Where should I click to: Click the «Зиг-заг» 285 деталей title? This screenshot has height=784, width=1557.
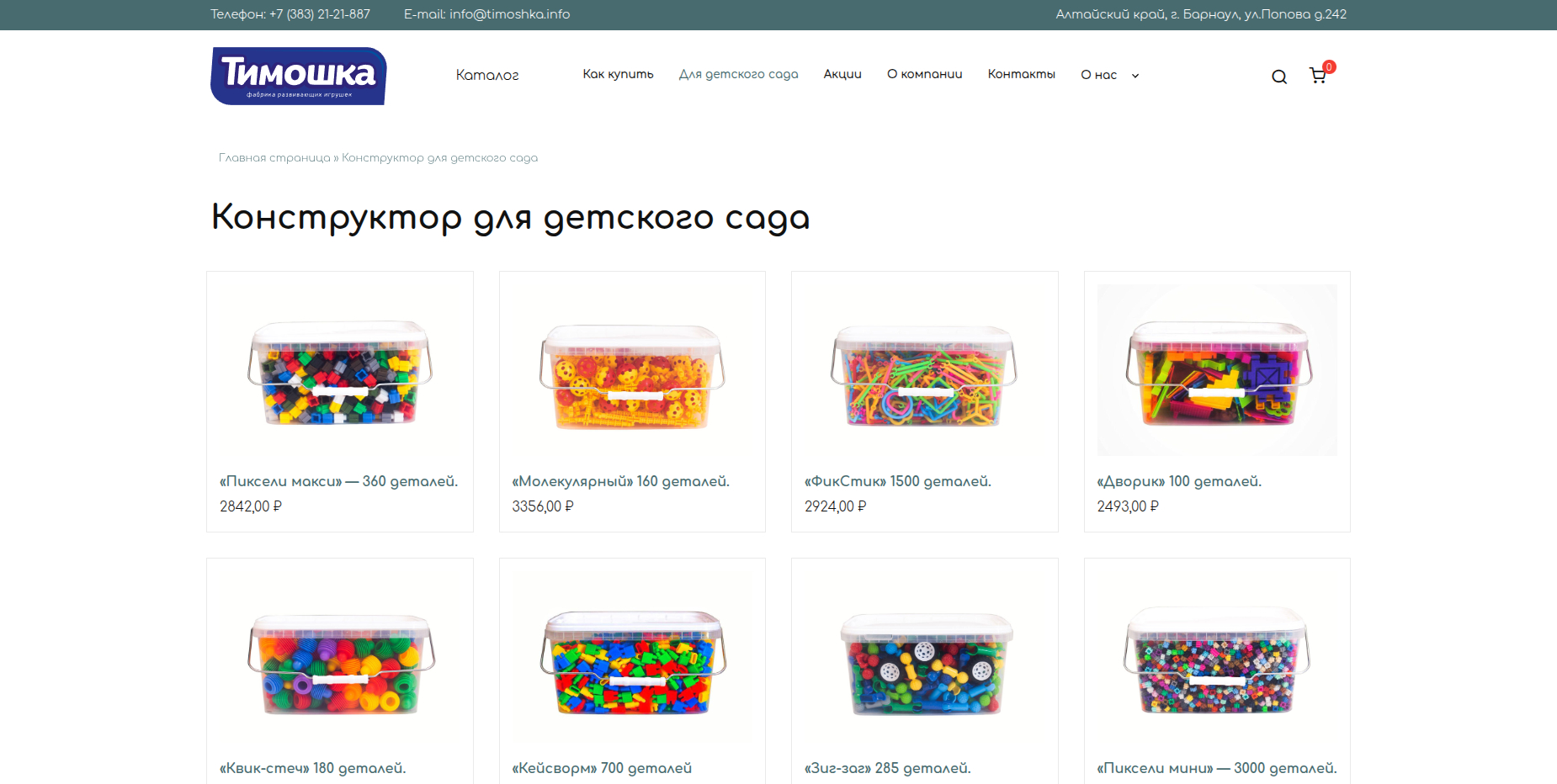(887, 768)
